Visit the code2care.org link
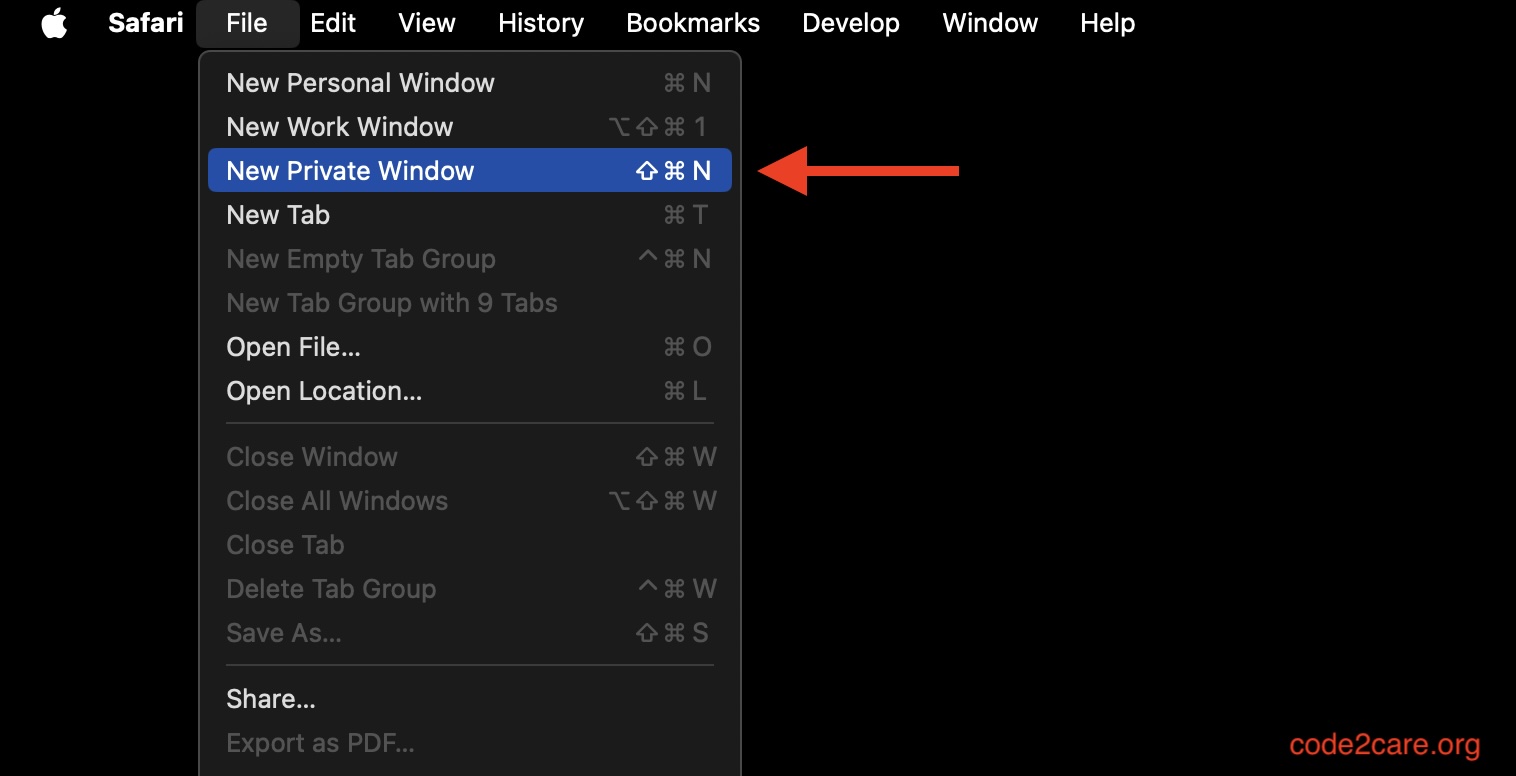Image resolution: width=1516 pixels, height=776 pixels. coord(1386,744)
